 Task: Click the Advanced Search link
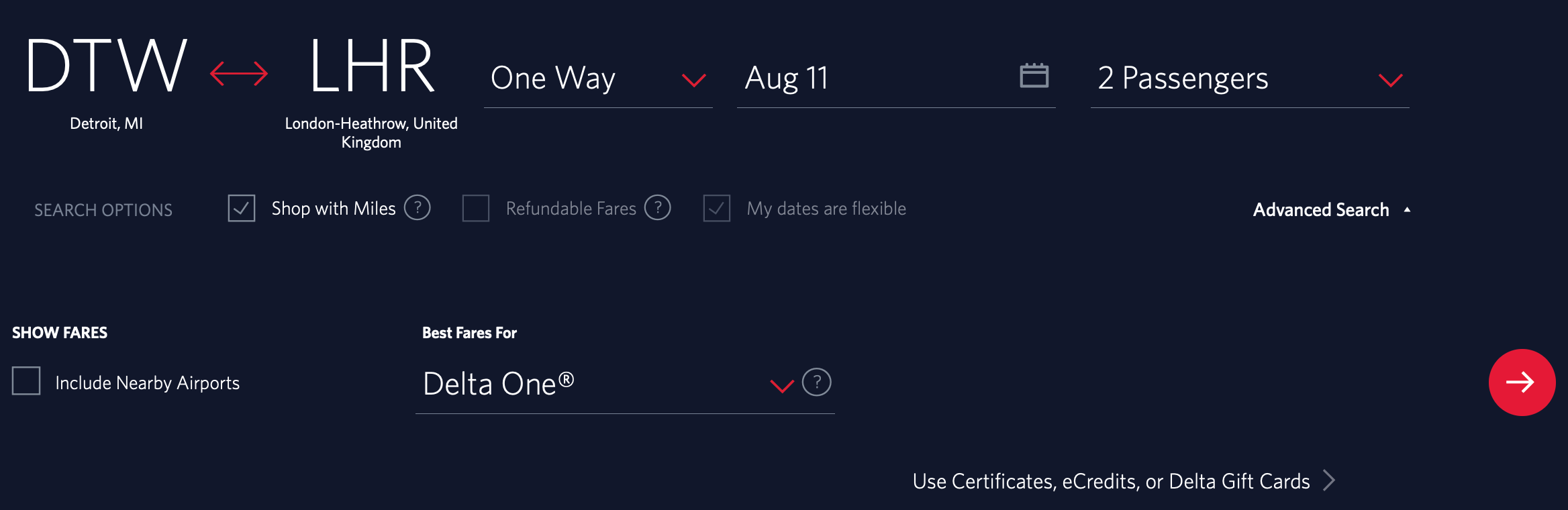1320,209
